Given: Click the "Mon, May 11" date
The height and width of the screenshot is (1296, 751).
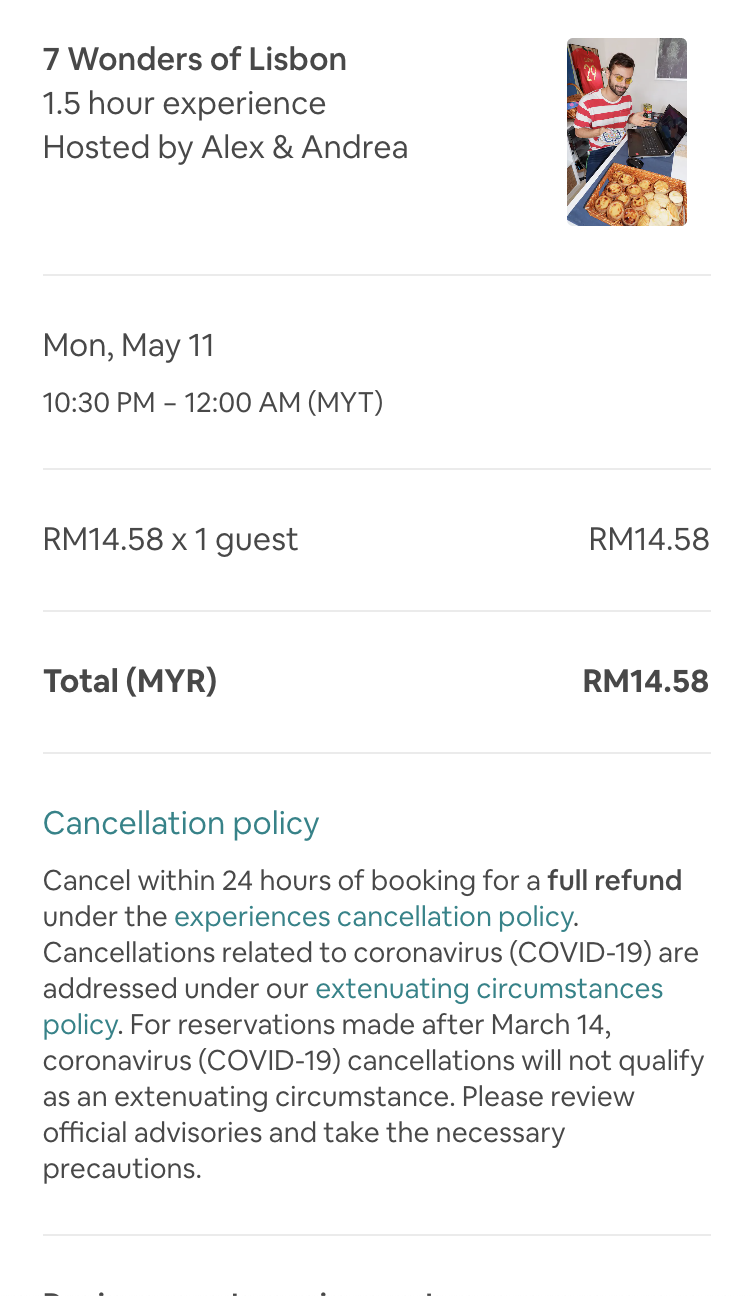Looking at the screenshot, I should click(x=129, y=346).
